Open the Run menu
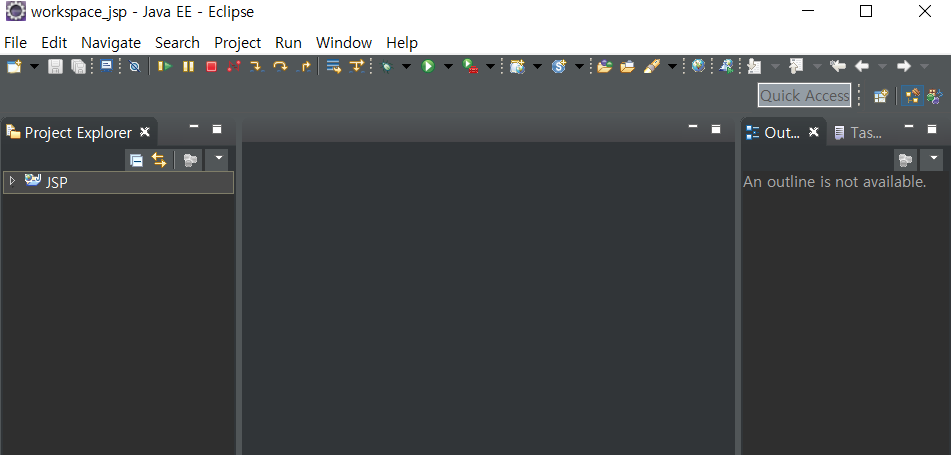The height and width of the screenshot is (455, 951). [288, 42]
